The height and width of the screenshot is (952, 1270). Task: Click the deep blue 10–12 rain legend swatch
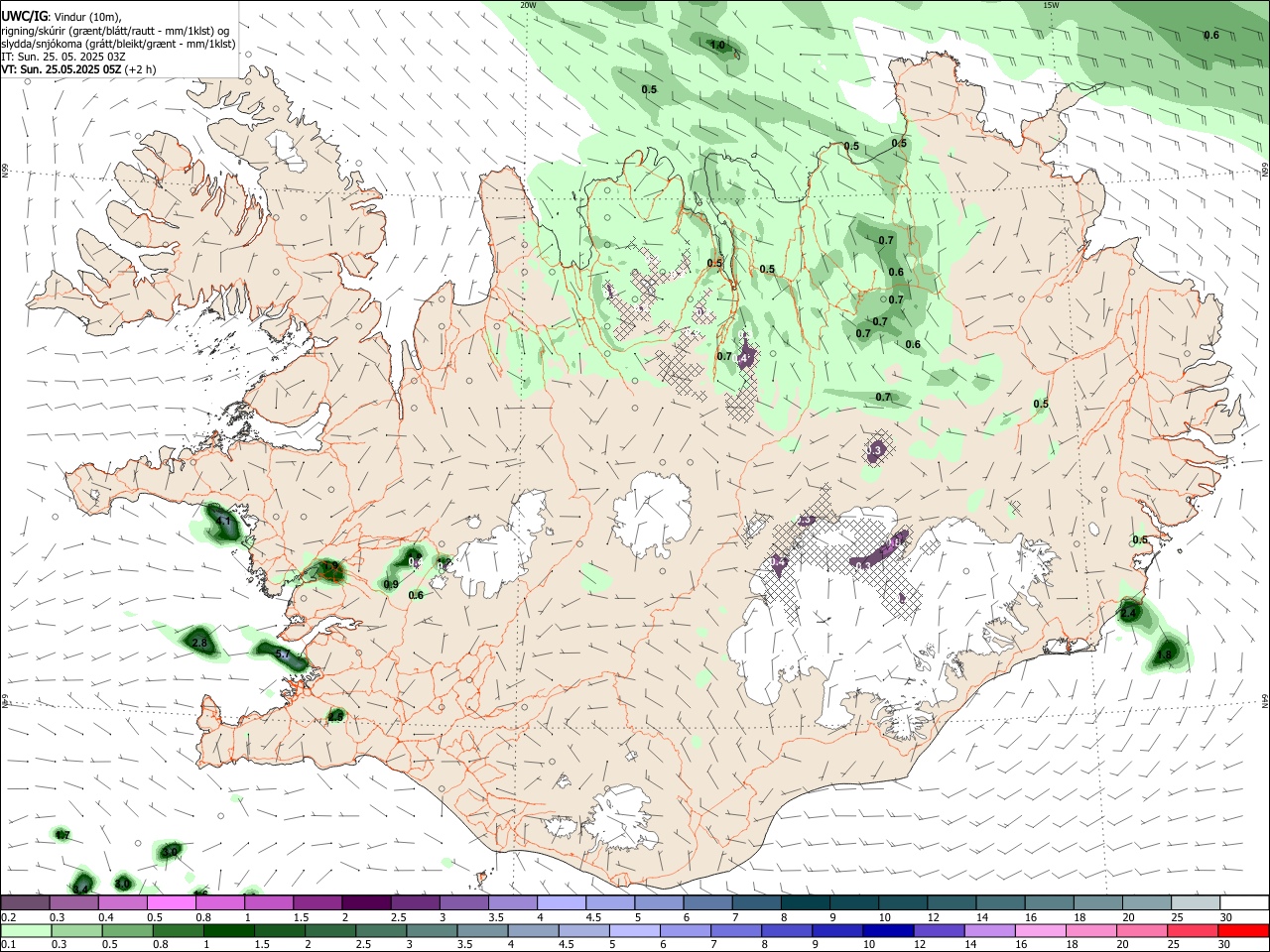coord(887,930)
